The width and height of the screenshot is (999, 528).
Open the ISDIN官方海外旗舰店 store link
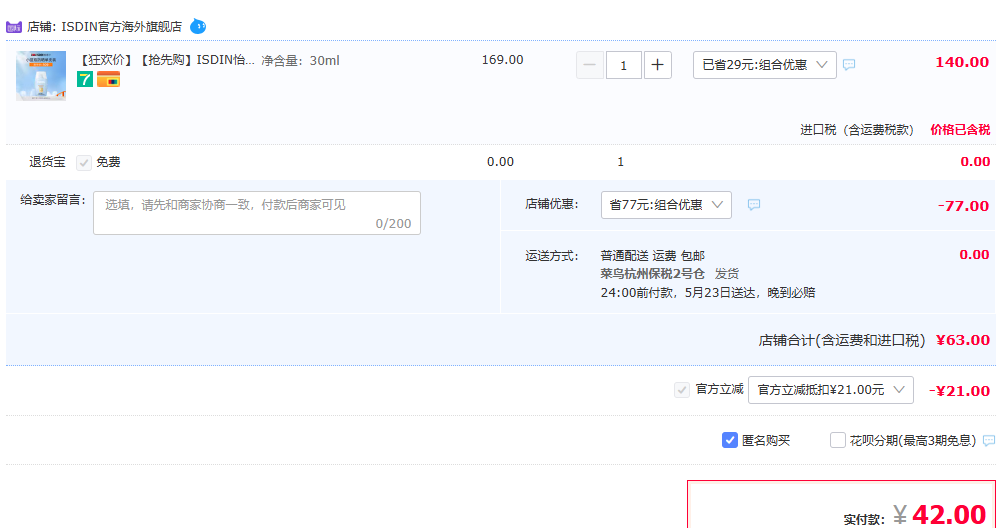coord(122,27)
